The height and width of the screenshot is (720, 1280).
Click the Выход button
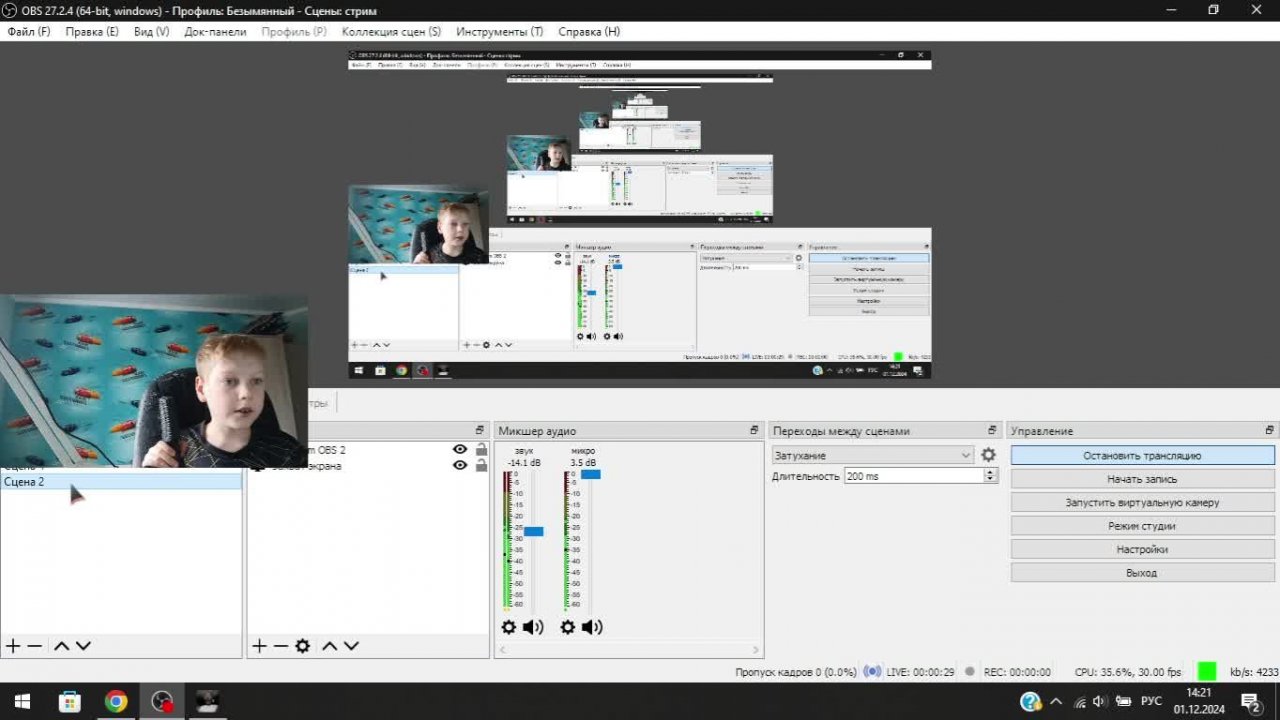click(x=1142, y=573)
